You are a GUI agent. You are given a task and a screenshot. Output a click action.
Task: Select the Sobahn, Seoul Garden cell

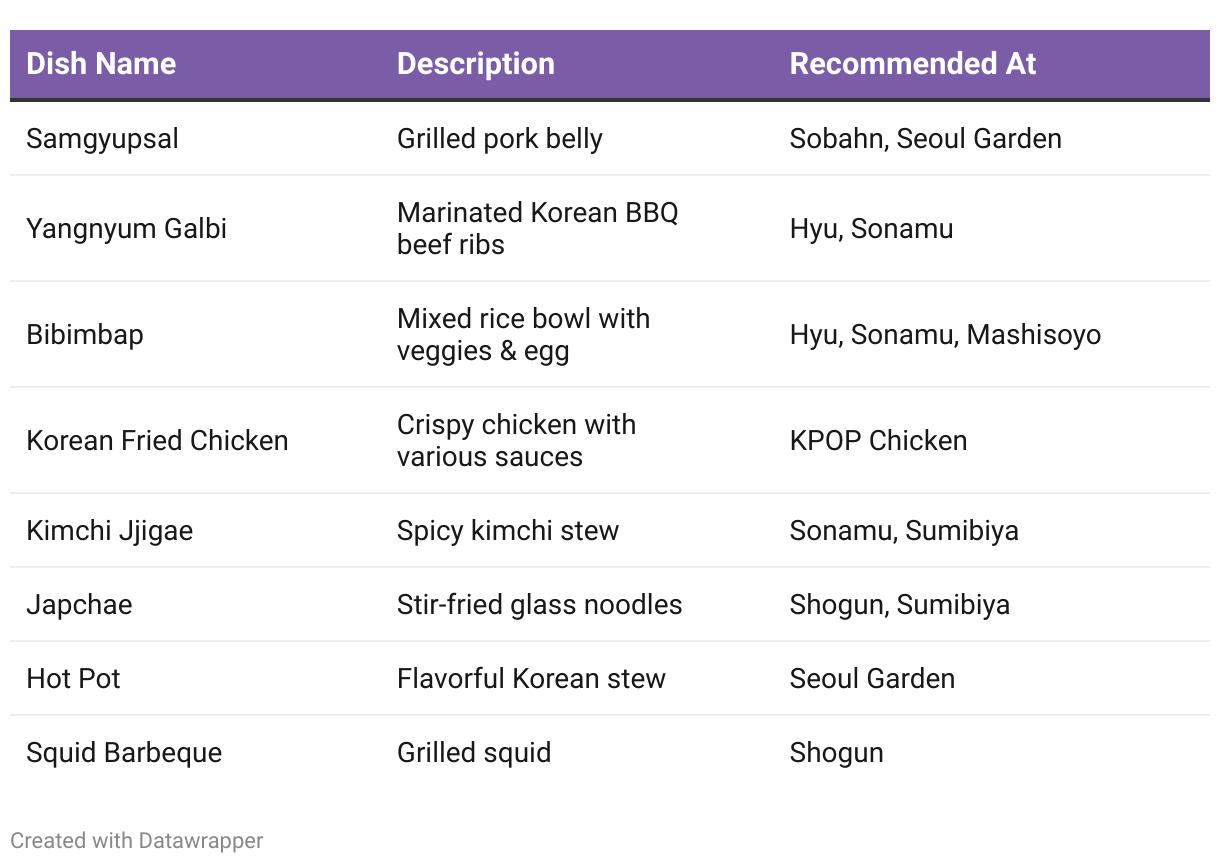926,138
